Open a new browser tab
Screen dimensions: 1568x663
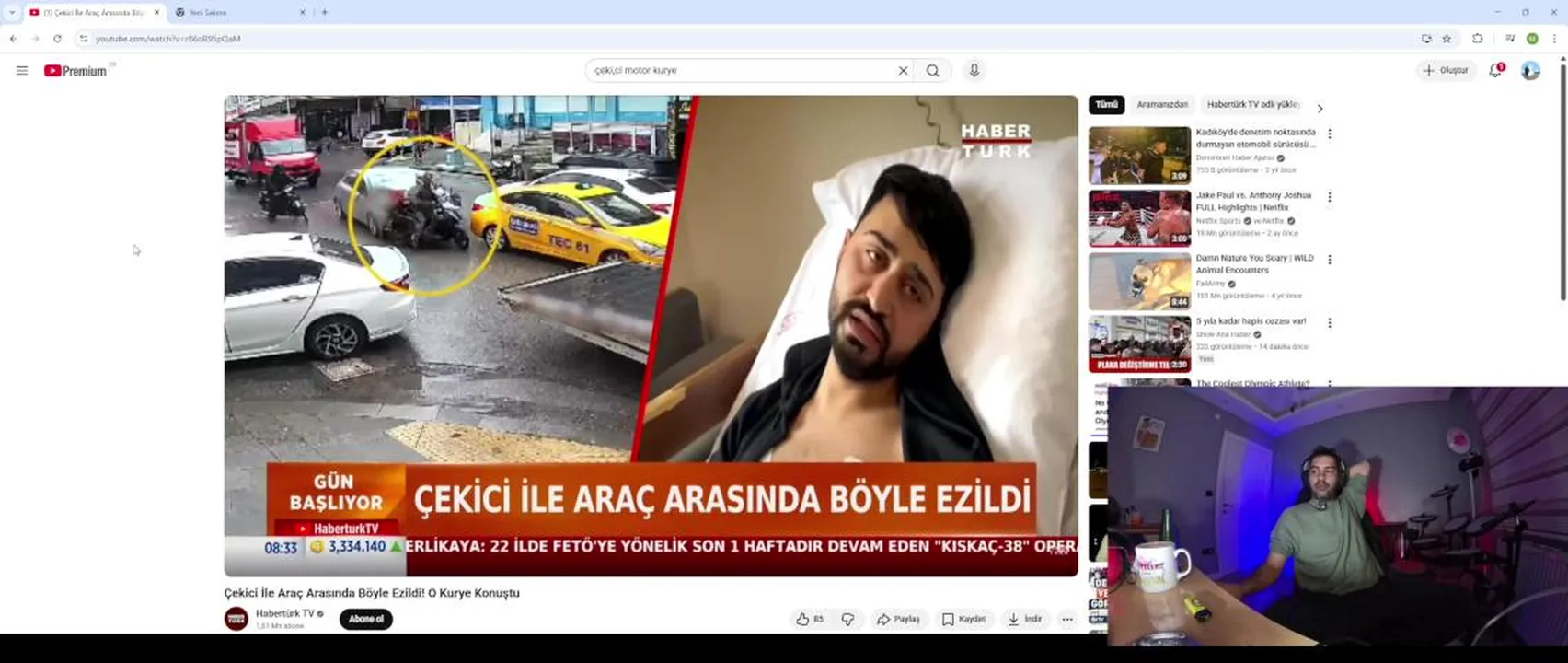(x=324, y=12)
